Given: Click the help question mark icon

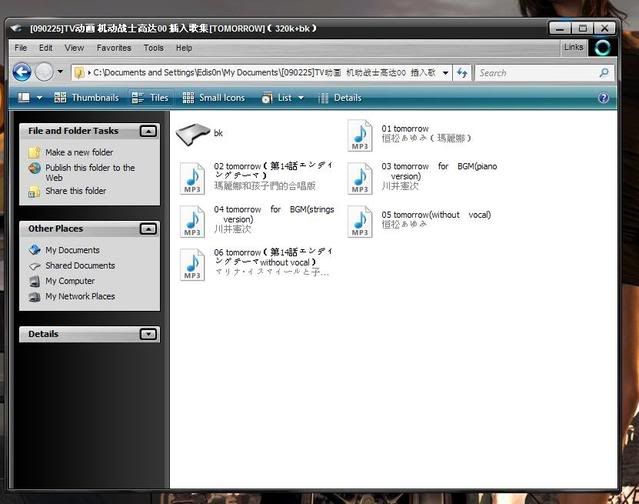Looking at the screenshot, I should [603, 98].
